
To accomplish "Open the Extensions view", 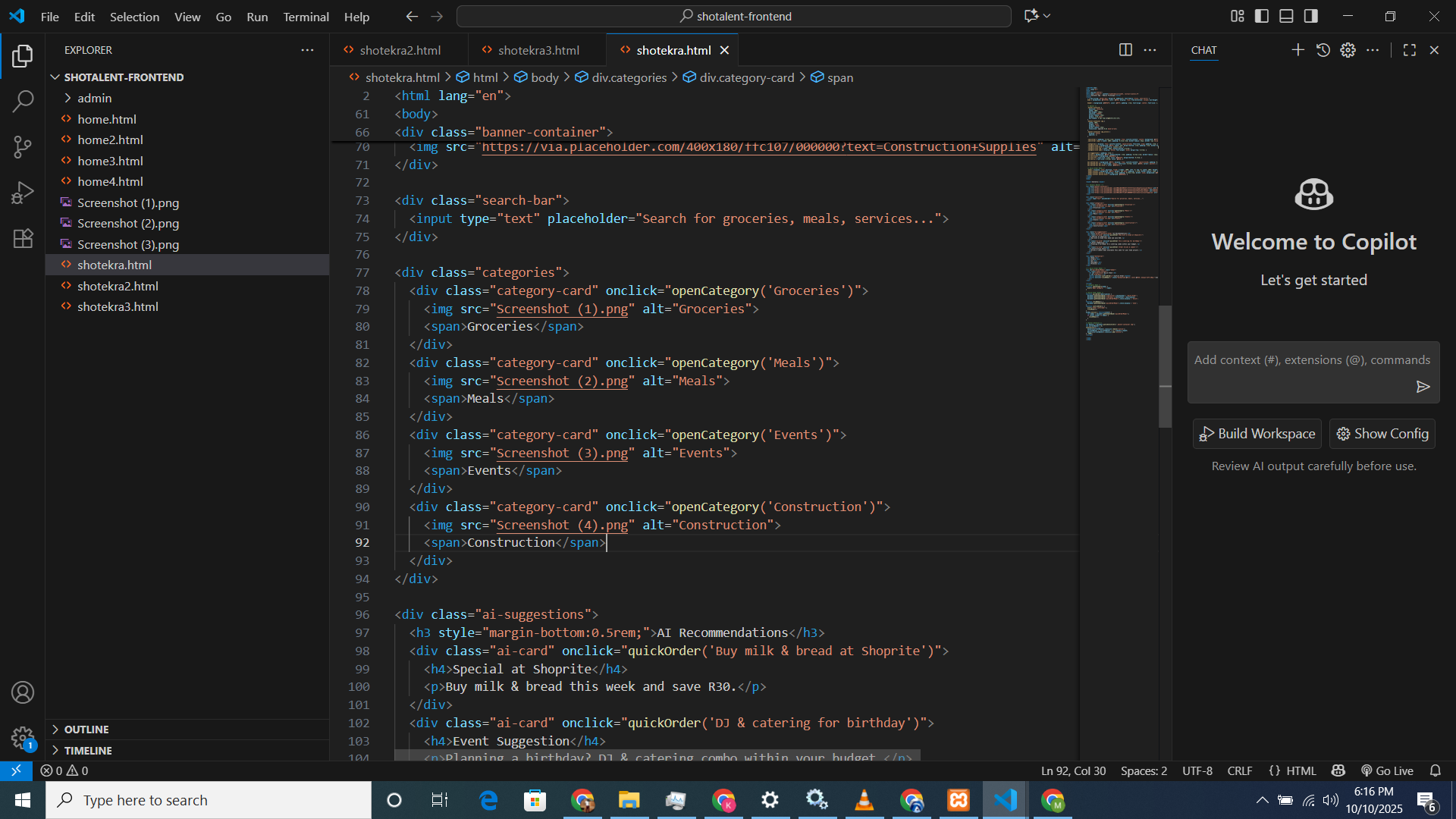I will pyautogui.click(x=23, y=239).
